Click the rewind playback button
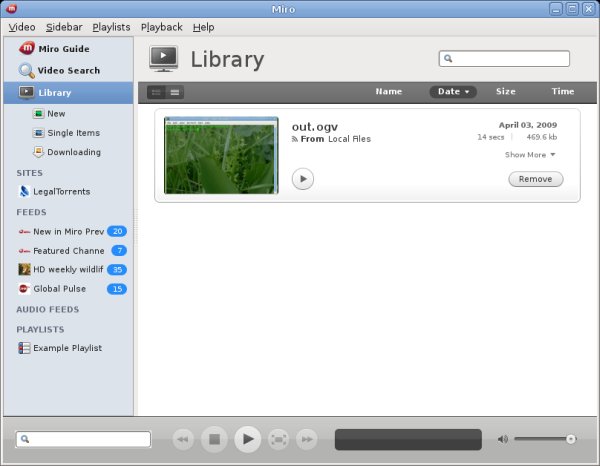This screenshot has height=466, width=600. click(183, 439)
